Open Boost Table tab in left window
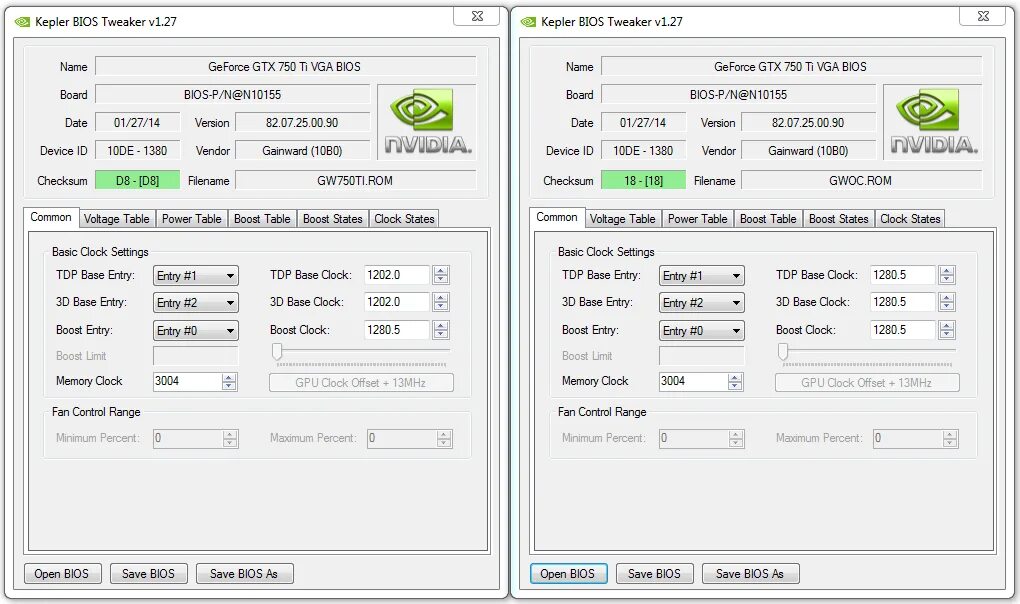 [262, 219]
